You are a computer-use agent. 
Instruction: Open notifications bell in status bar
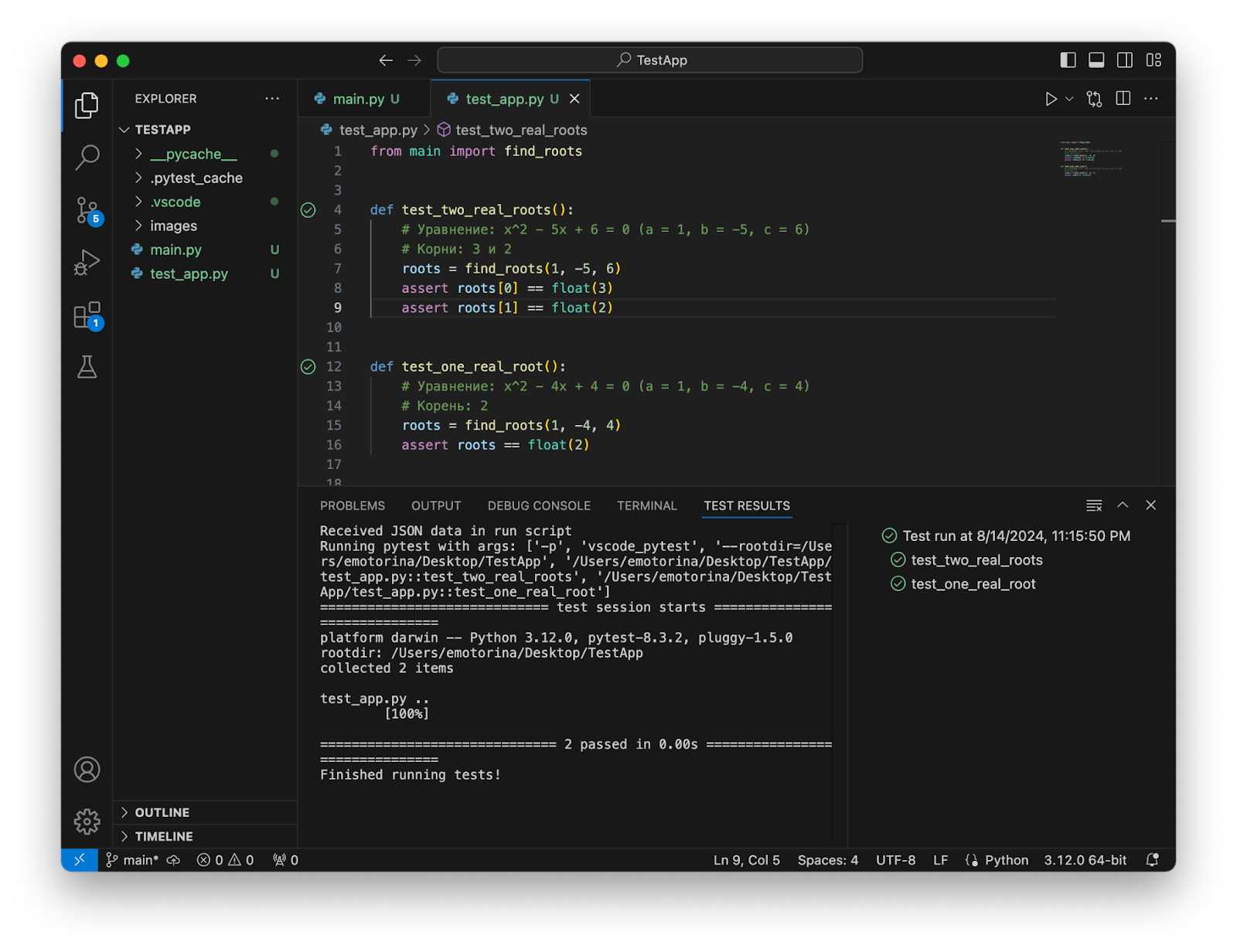coord(1152,860)
